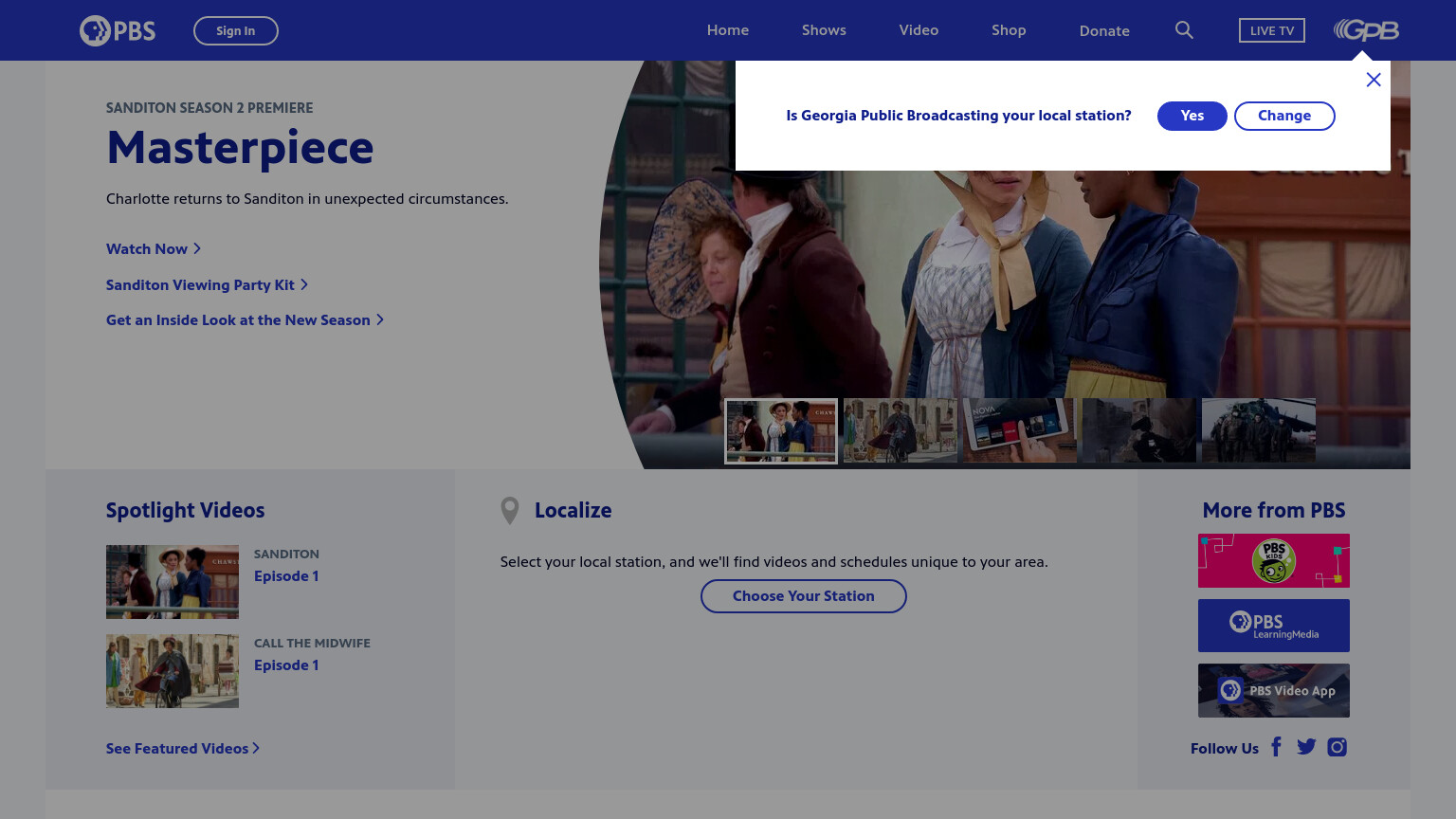Open See Featured Videos link
The width and height of the screenshot is (1456, 819).
(x=183, y=748)
